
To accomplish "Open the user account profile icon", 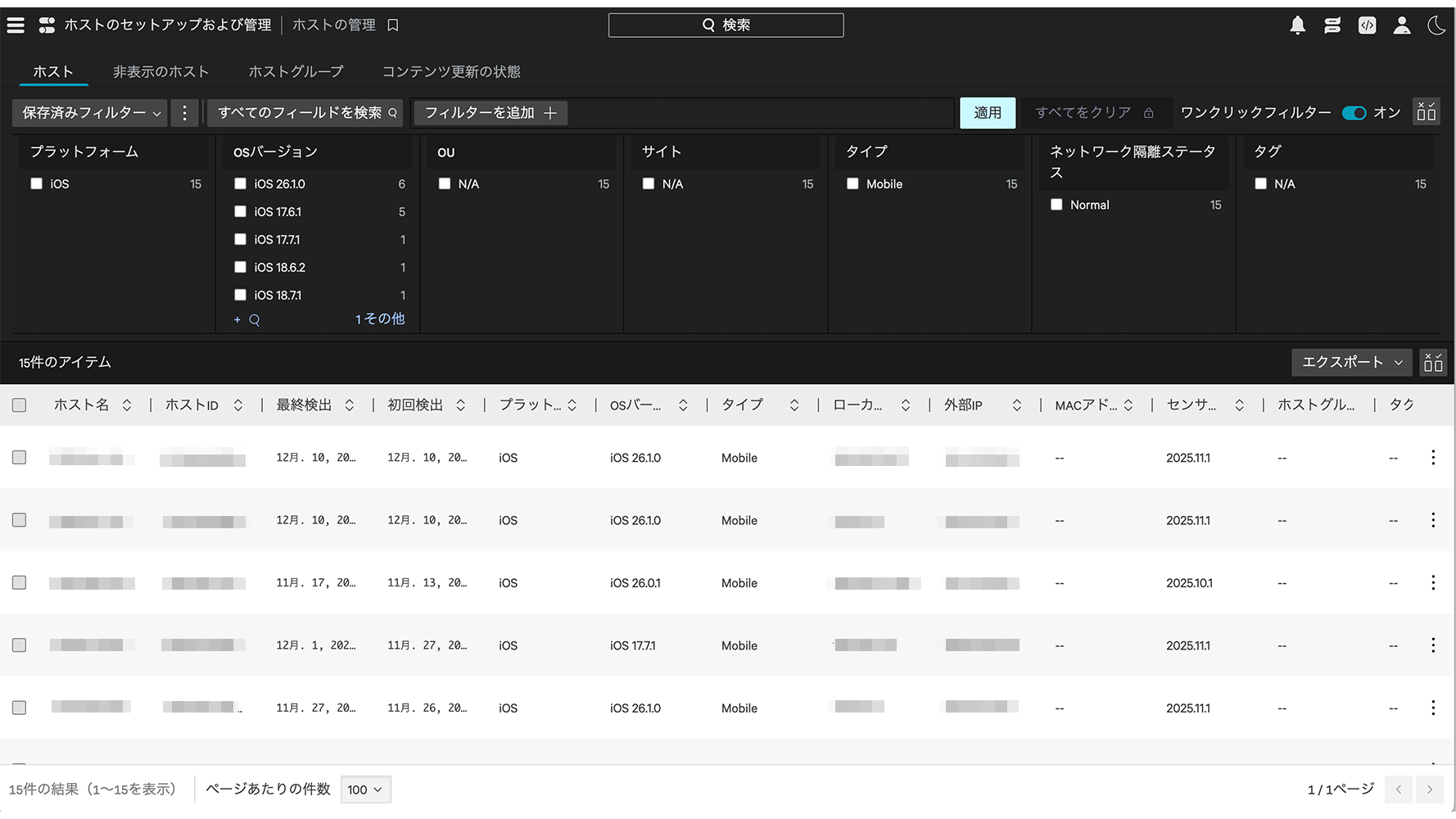I will click(x=1402, y=25).
